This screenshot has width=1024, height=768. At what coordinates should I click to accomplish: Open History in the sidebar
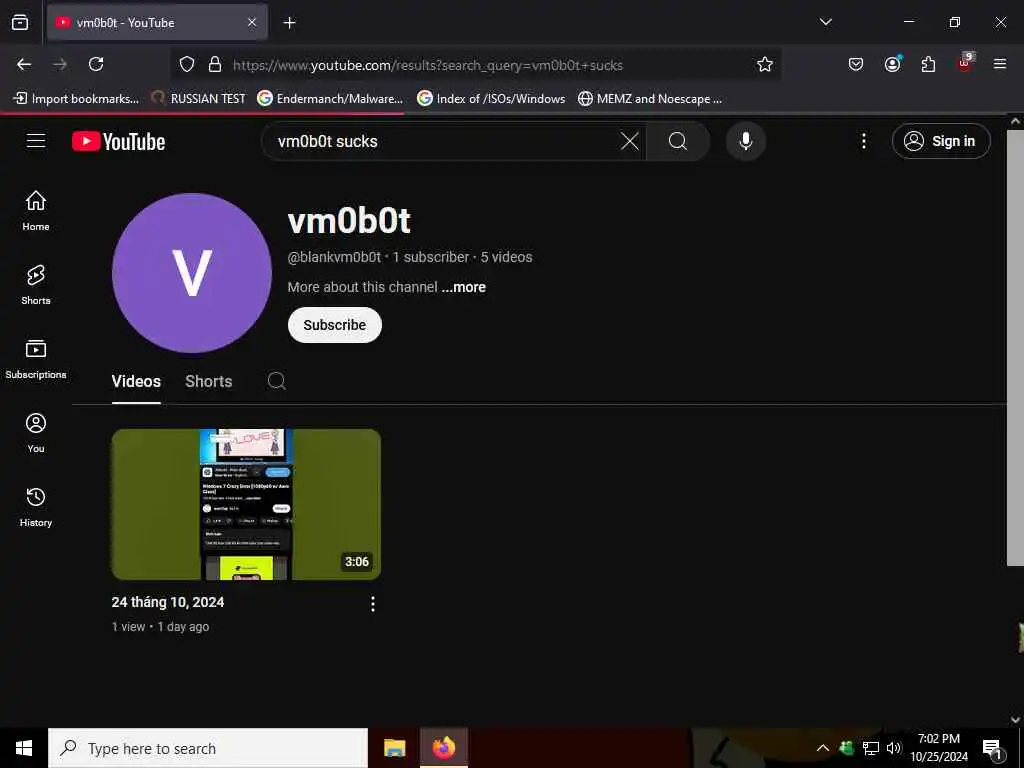click(36, 507)
